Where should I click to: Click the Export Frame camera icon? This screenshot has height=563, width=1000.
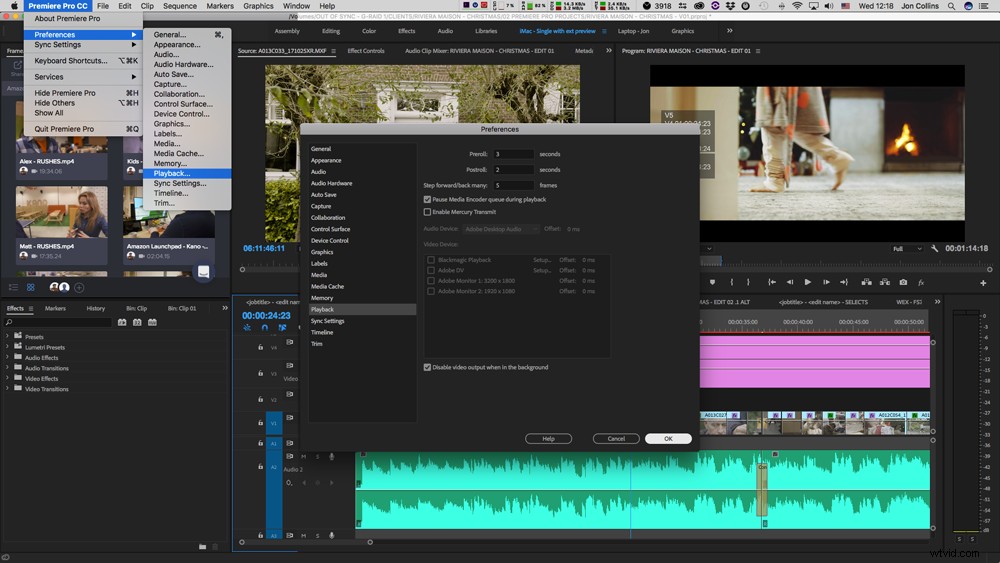(903, 282)
